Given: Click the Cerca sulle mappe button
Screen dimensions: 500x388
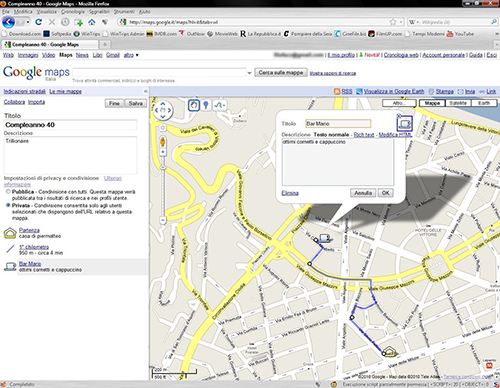Looking at the screenshot, I should [281, 73].
